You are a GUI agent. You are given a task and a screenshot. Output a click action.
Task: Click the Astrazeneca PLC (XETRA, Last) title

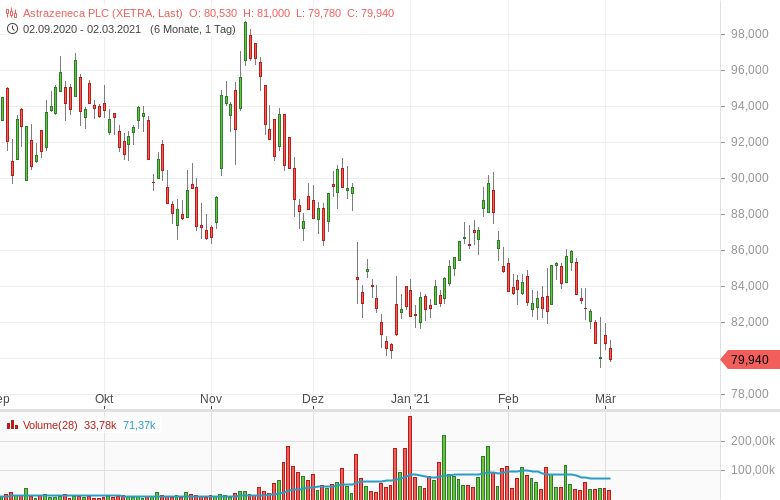(102, 13)
